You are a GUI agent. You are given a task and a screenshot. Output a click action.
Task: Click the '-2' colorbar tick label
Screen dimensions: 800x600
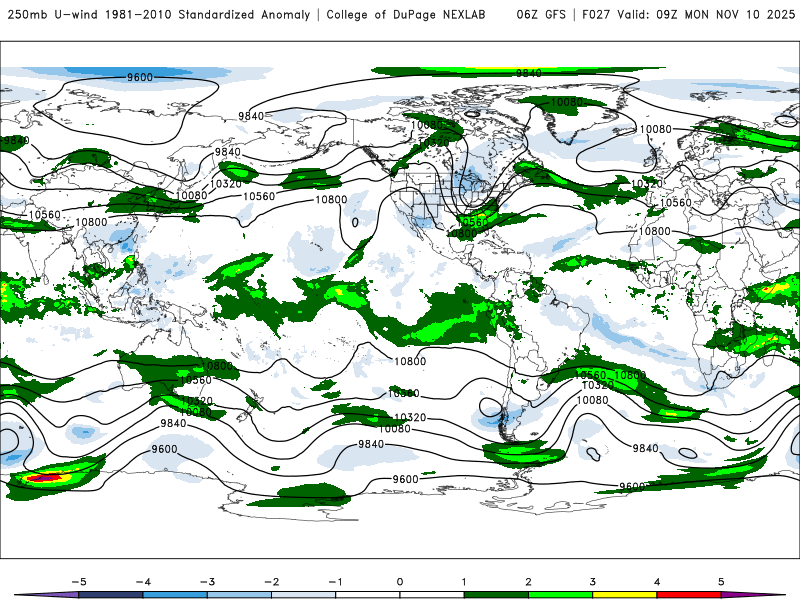coord(271,582)
